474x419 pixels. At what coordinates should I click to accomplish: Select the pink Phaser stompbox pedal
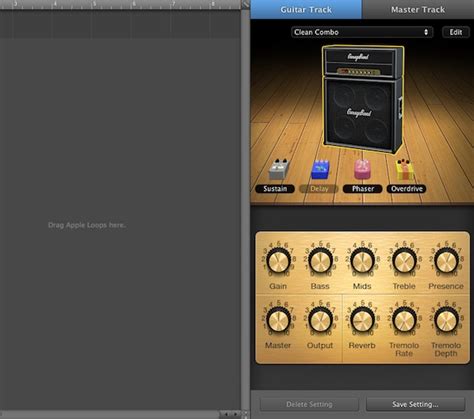coord(362,169)
